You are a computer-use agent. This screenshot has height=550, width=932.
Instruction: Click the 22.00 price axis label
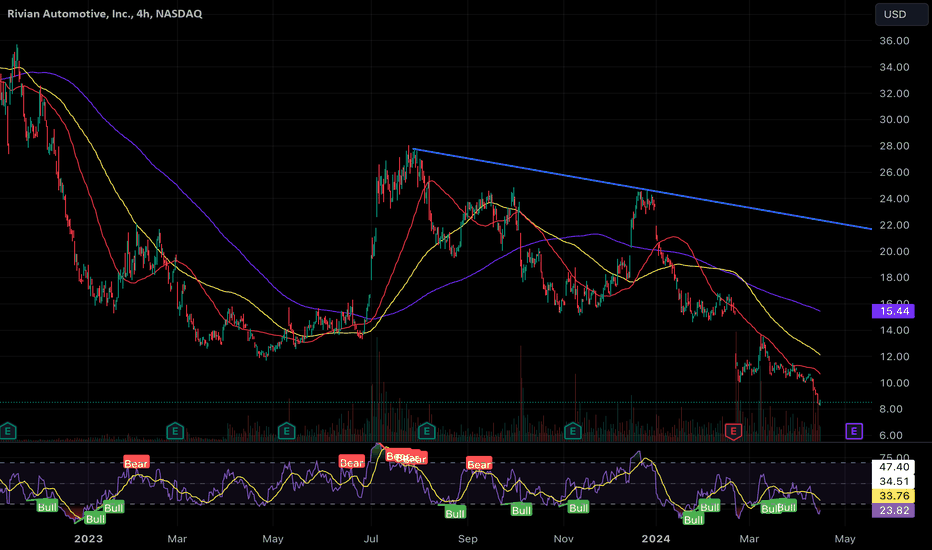pos(894,225)
